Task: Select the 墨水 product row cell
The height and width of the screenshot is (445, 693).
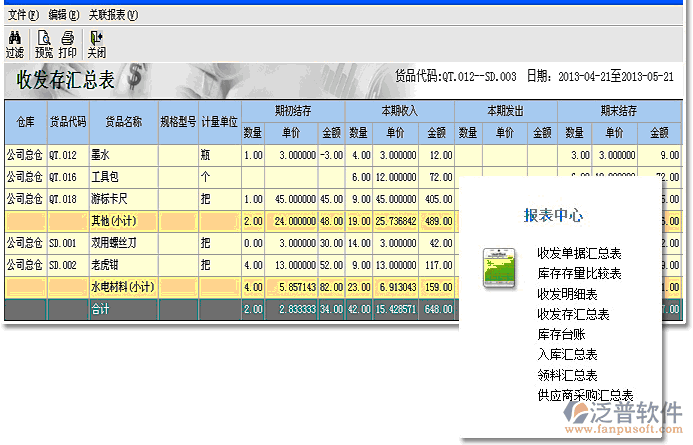Action: [124, 155]
